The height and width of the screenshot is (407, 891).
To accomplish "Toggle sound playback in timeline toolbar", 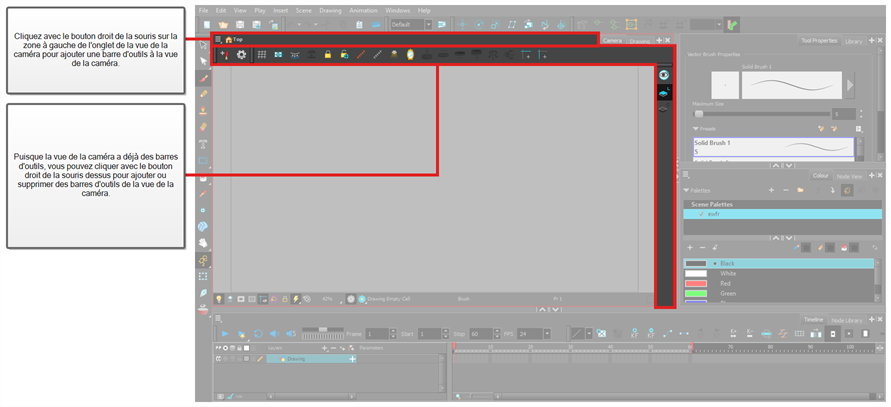I will (x=274, y=334).
